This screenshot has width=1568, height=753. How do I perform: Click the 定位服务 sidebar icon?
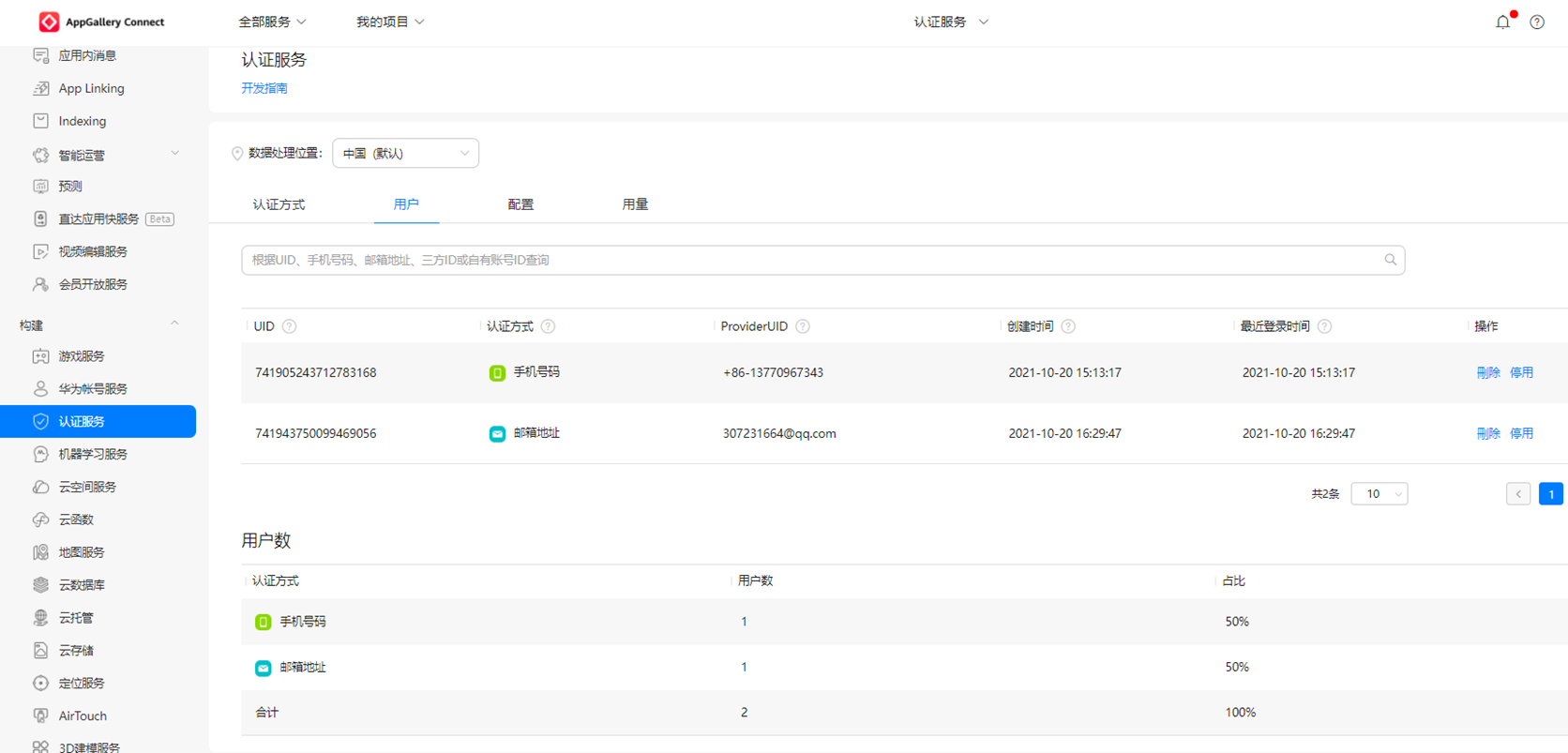(40, 683)
